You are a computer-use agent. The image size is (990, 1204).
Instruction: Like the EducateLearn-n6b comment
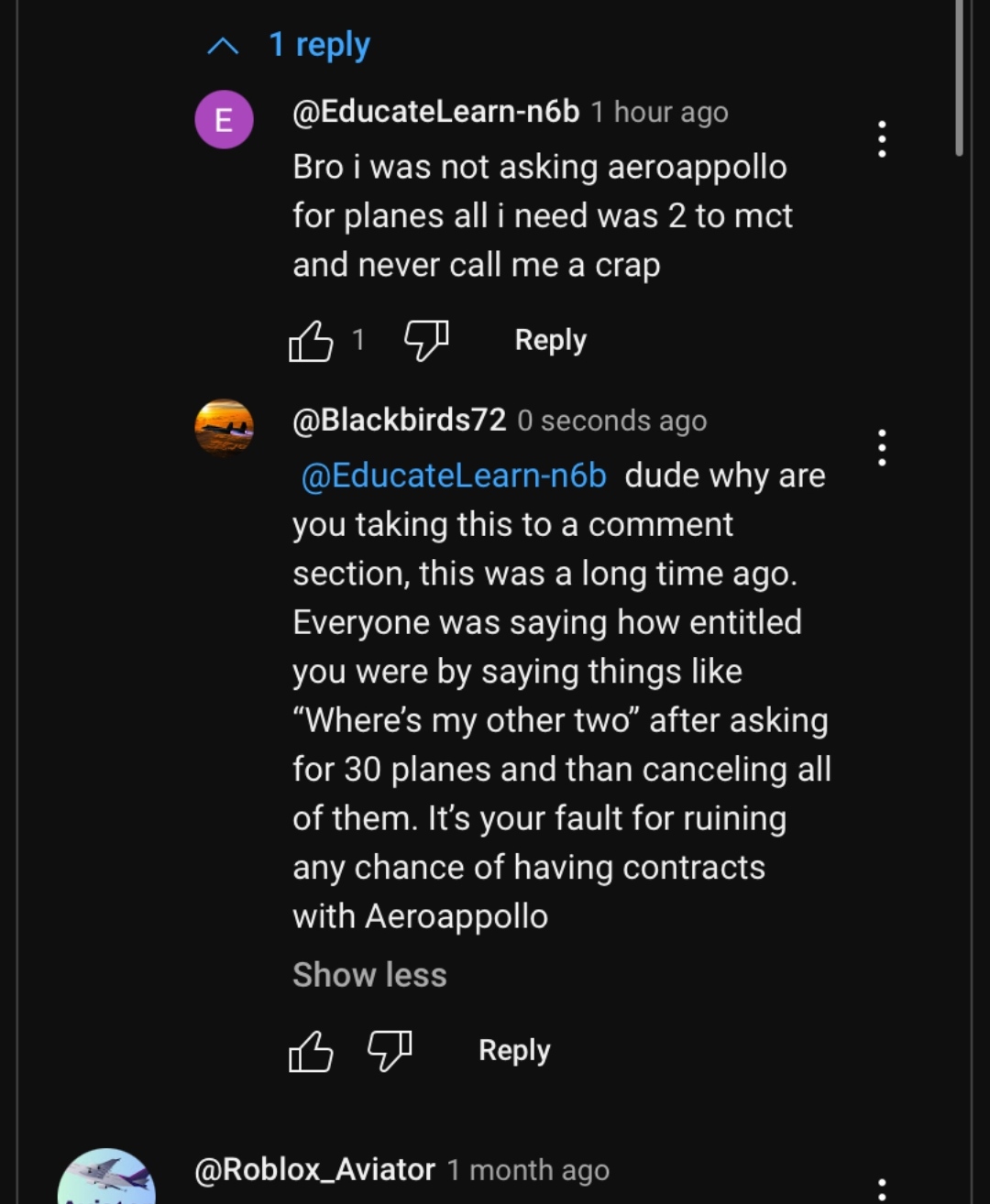(311, 341)
